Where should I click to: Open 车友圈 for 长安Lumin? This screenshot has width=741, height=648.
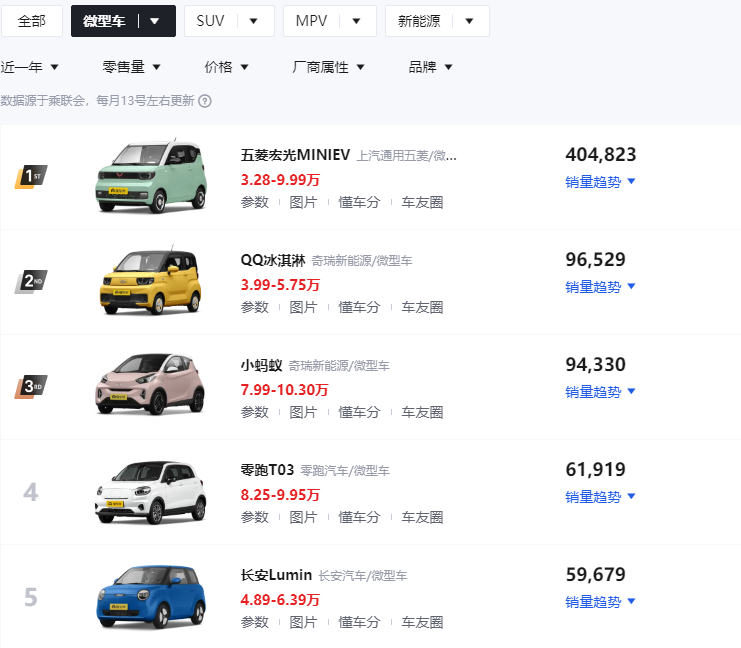pos(422,622)
